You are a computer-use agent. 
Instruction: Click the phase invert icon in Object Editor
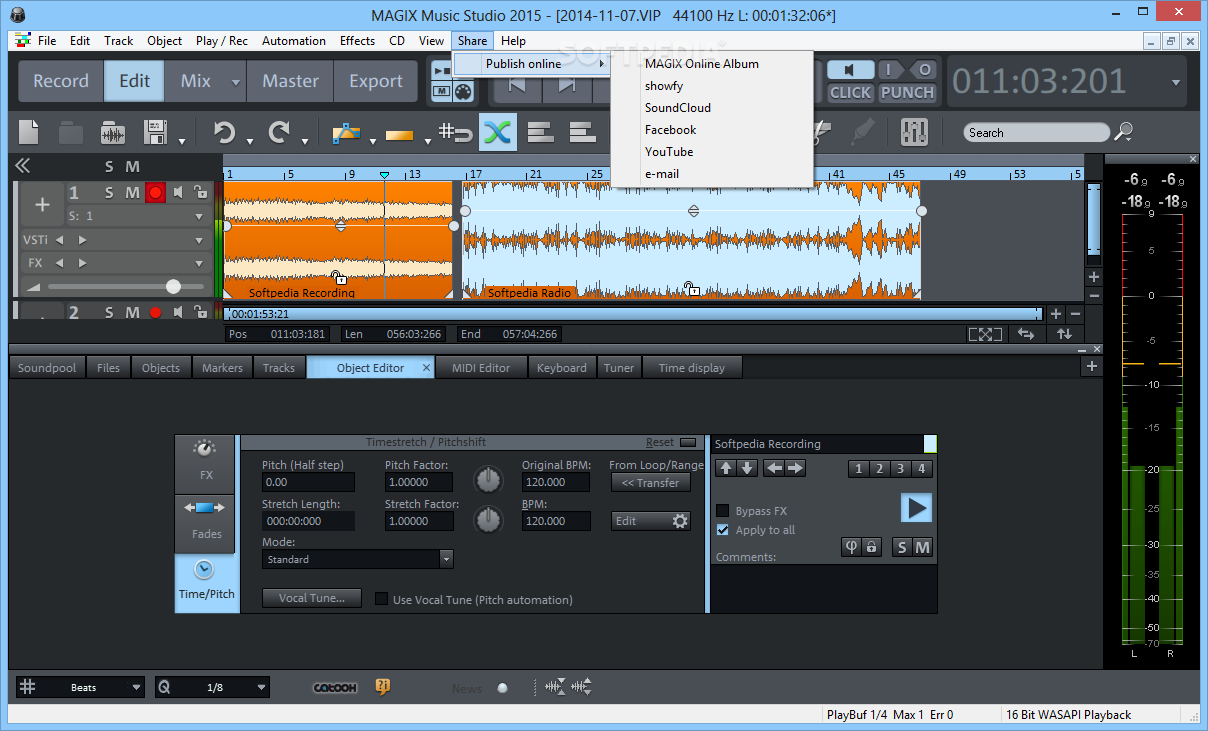pos(852,547)
